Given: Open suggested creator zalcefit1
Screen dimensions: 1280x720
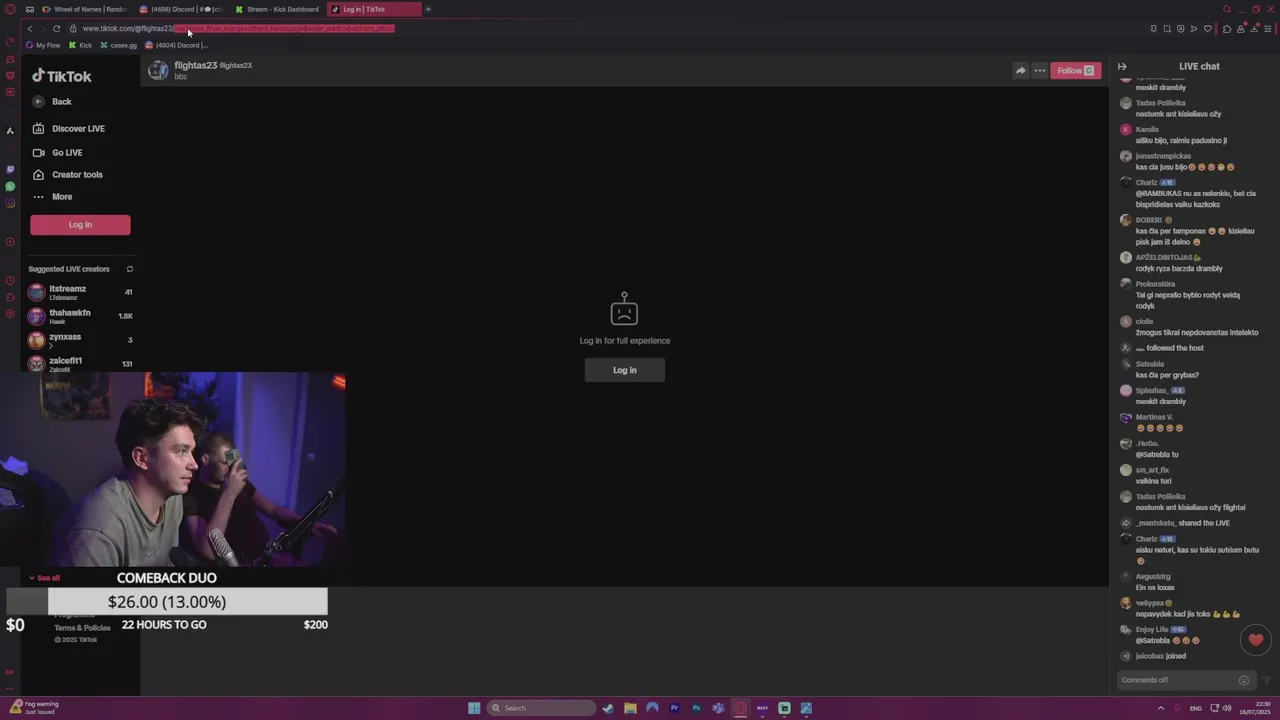Looking at the screenshot, I should coord(80,363).
